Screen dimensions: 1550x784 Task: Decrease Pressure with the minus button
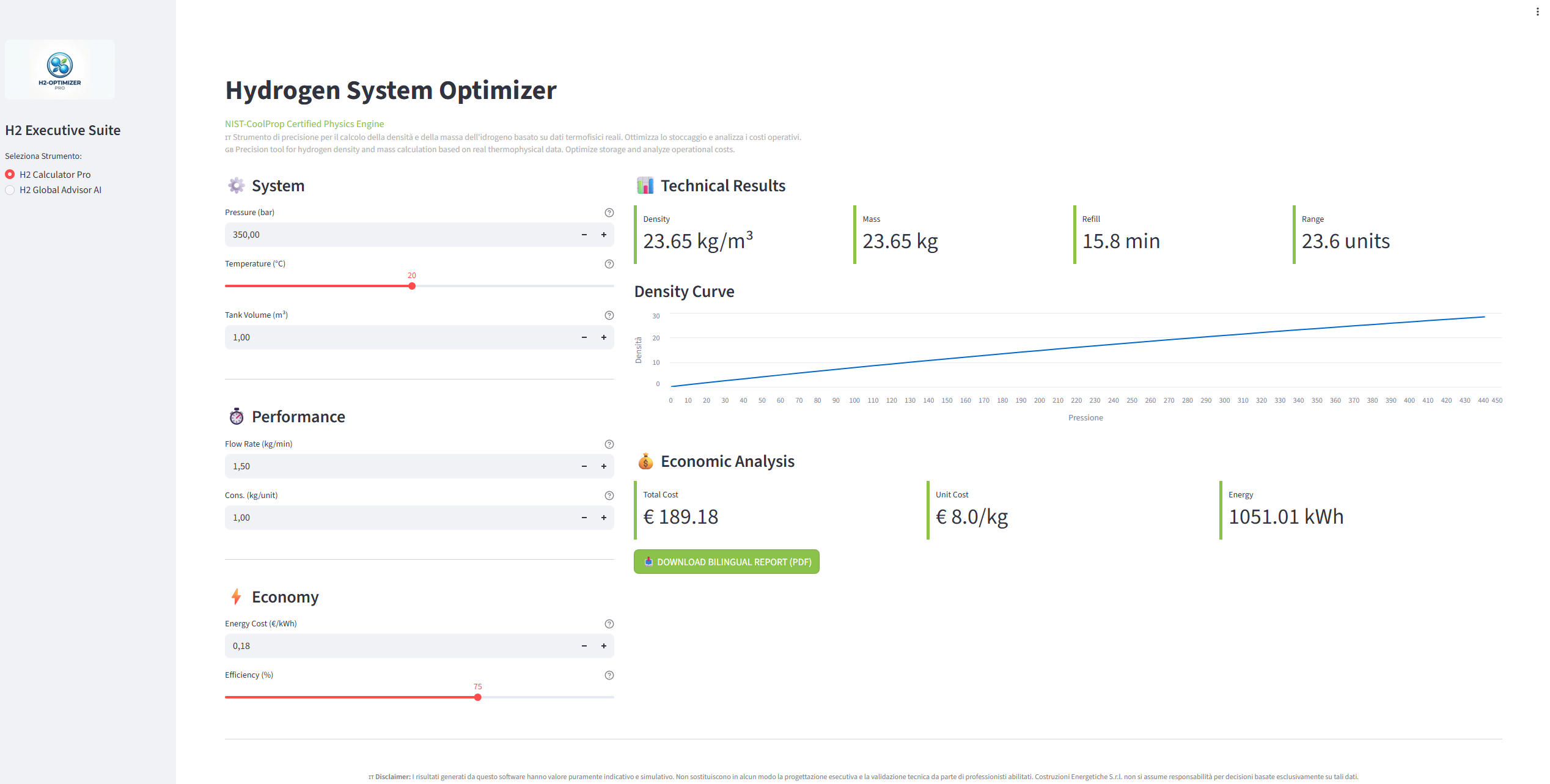584,235
